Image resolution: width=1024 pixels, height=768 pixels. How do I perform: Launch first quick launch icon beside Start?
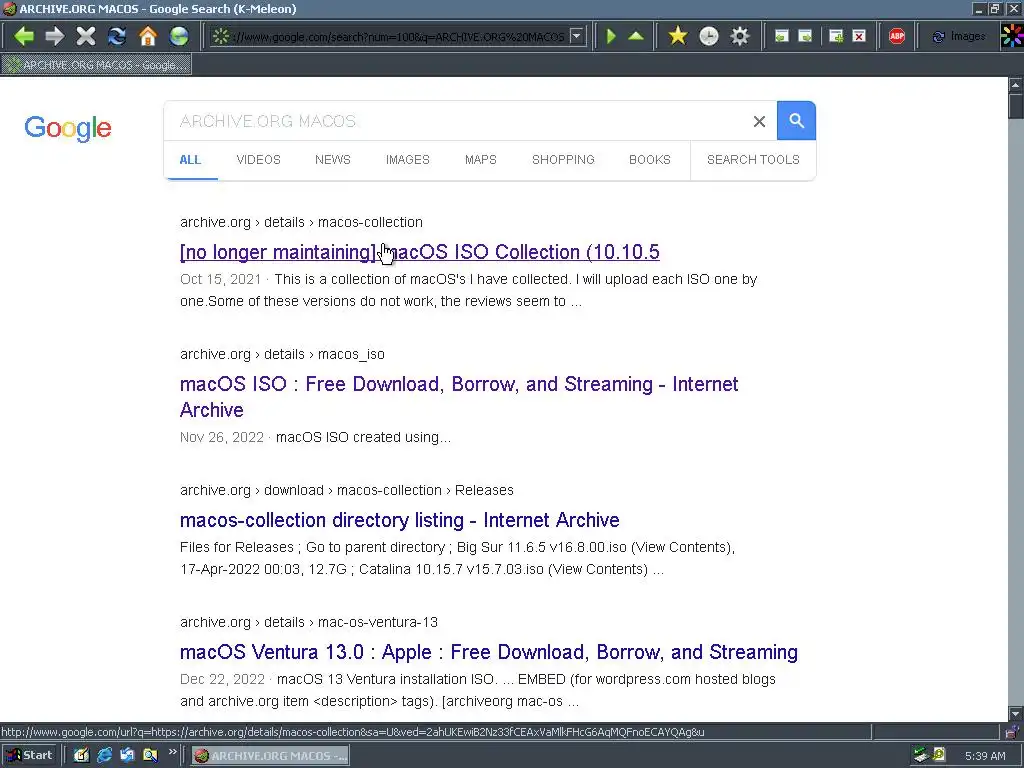tap(81, 756)
